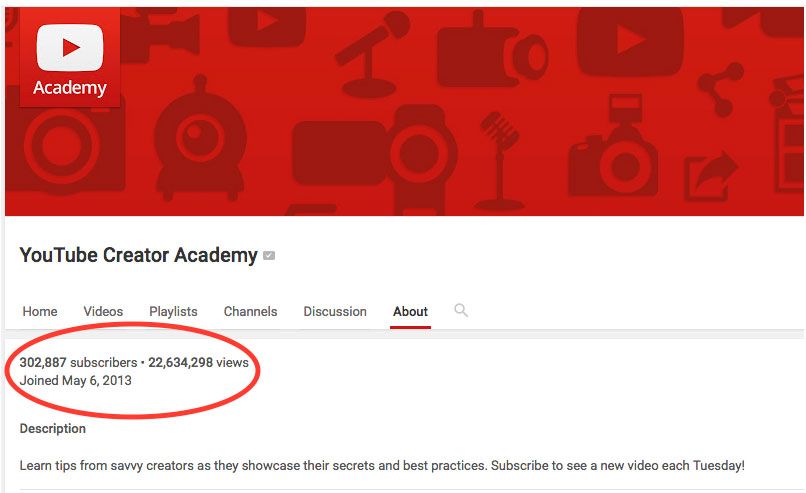Viewport: 806px width, 493px height.
Task: Open the channel search magnifier icon
Action: coord(461,311)
